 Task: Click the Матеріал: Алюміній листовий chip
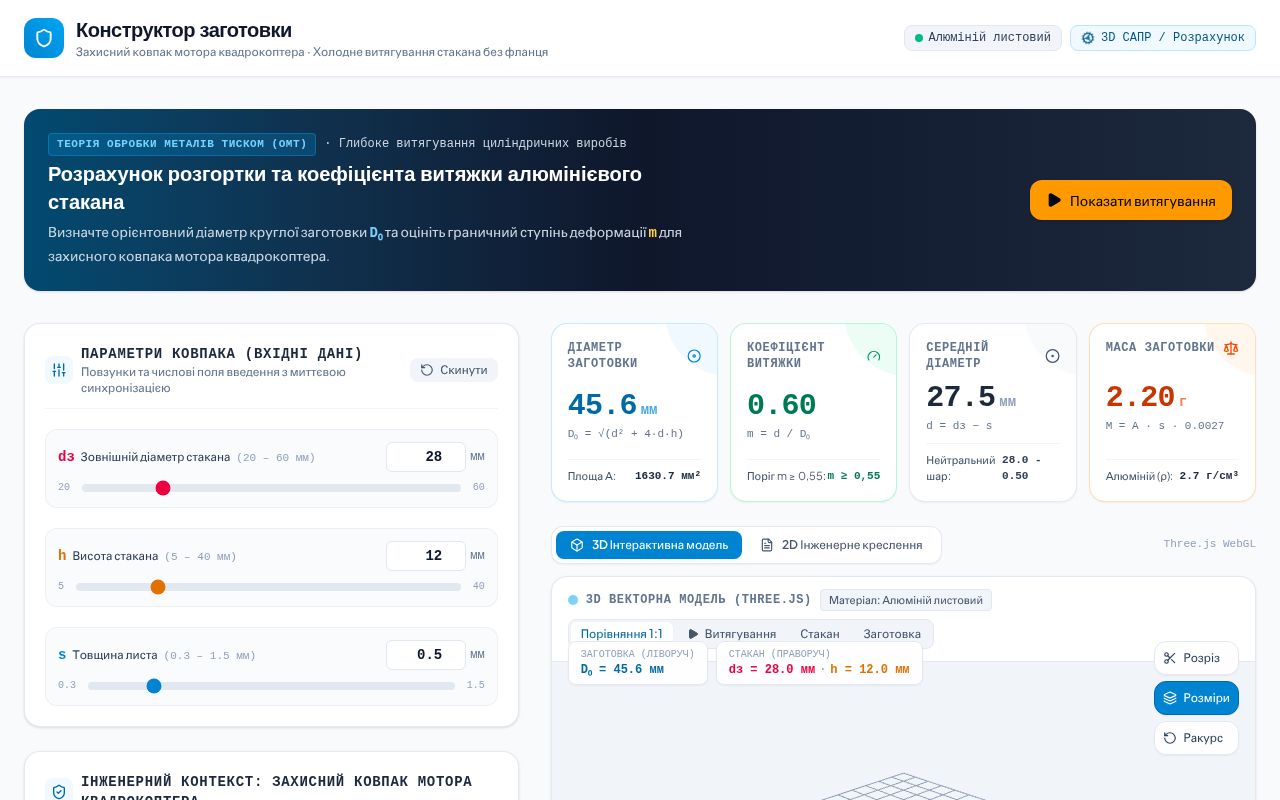[x=906, y=600]
